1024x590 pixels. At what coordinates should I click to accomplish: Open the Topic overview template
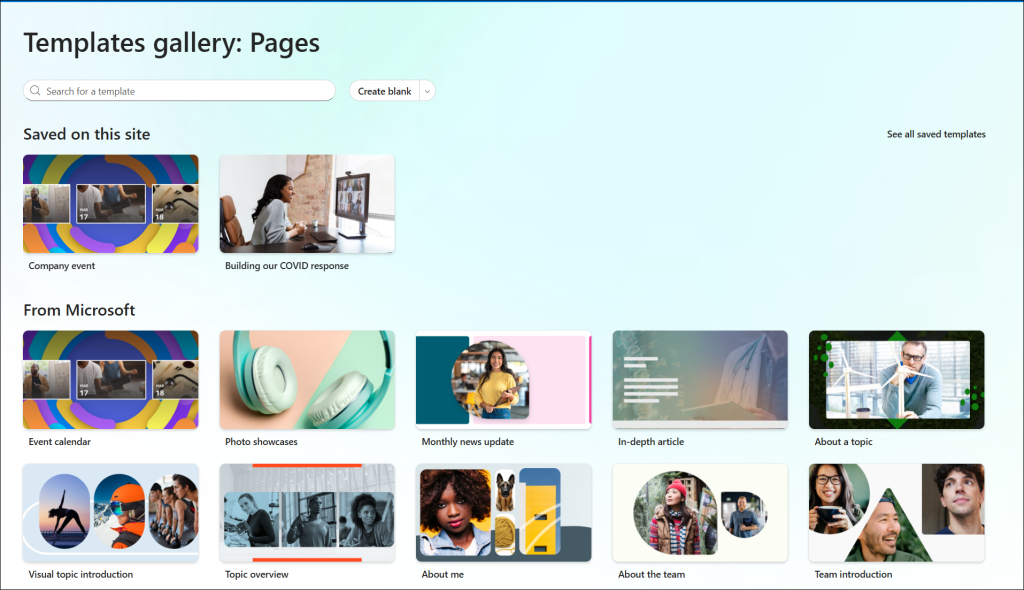click(x=307, y=513)
